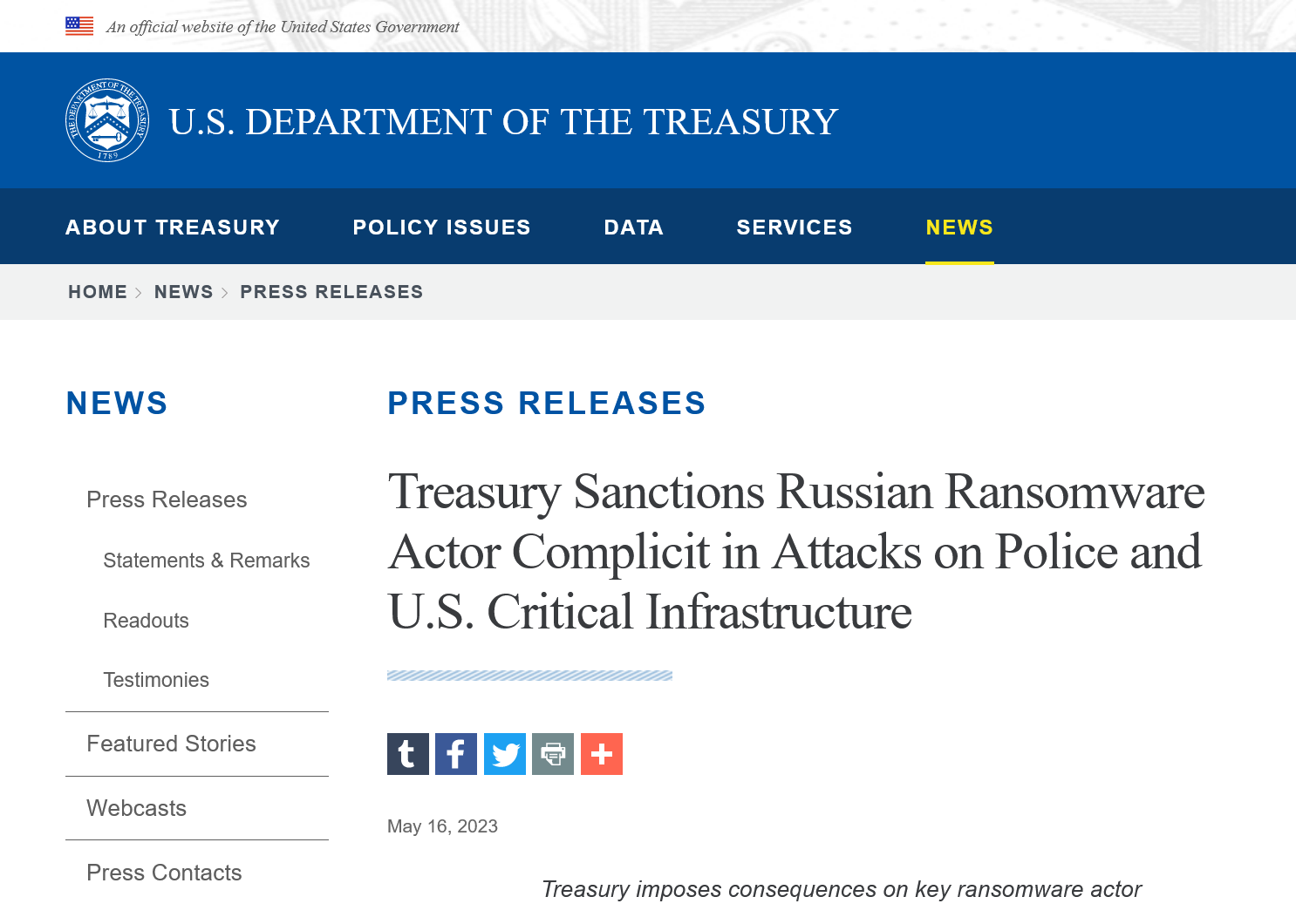
Task: Open Press Releases in the sidebar
Action: (x=167, y=499)
